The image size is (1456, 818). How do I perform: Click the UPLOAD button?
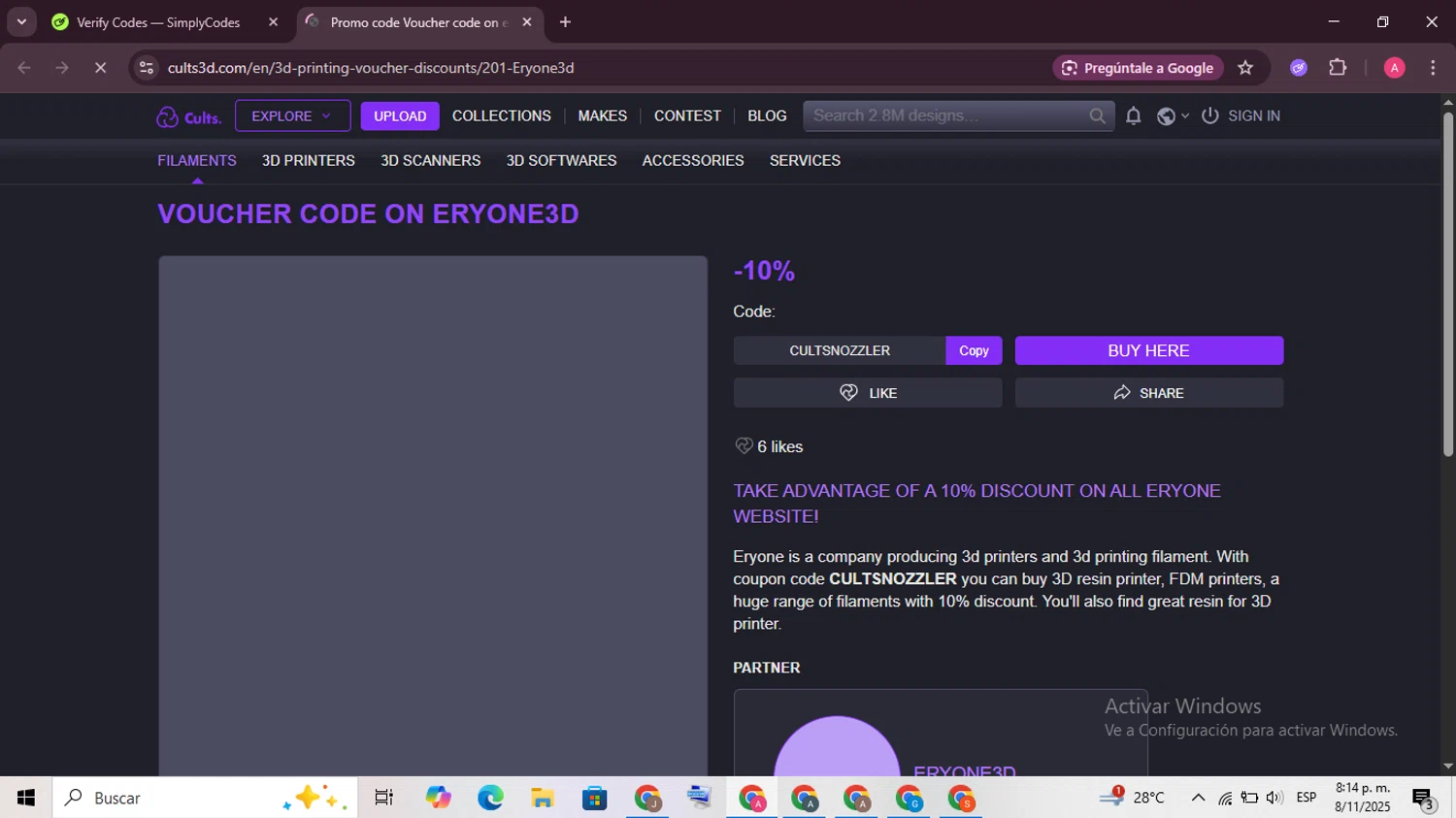point(400,115)
